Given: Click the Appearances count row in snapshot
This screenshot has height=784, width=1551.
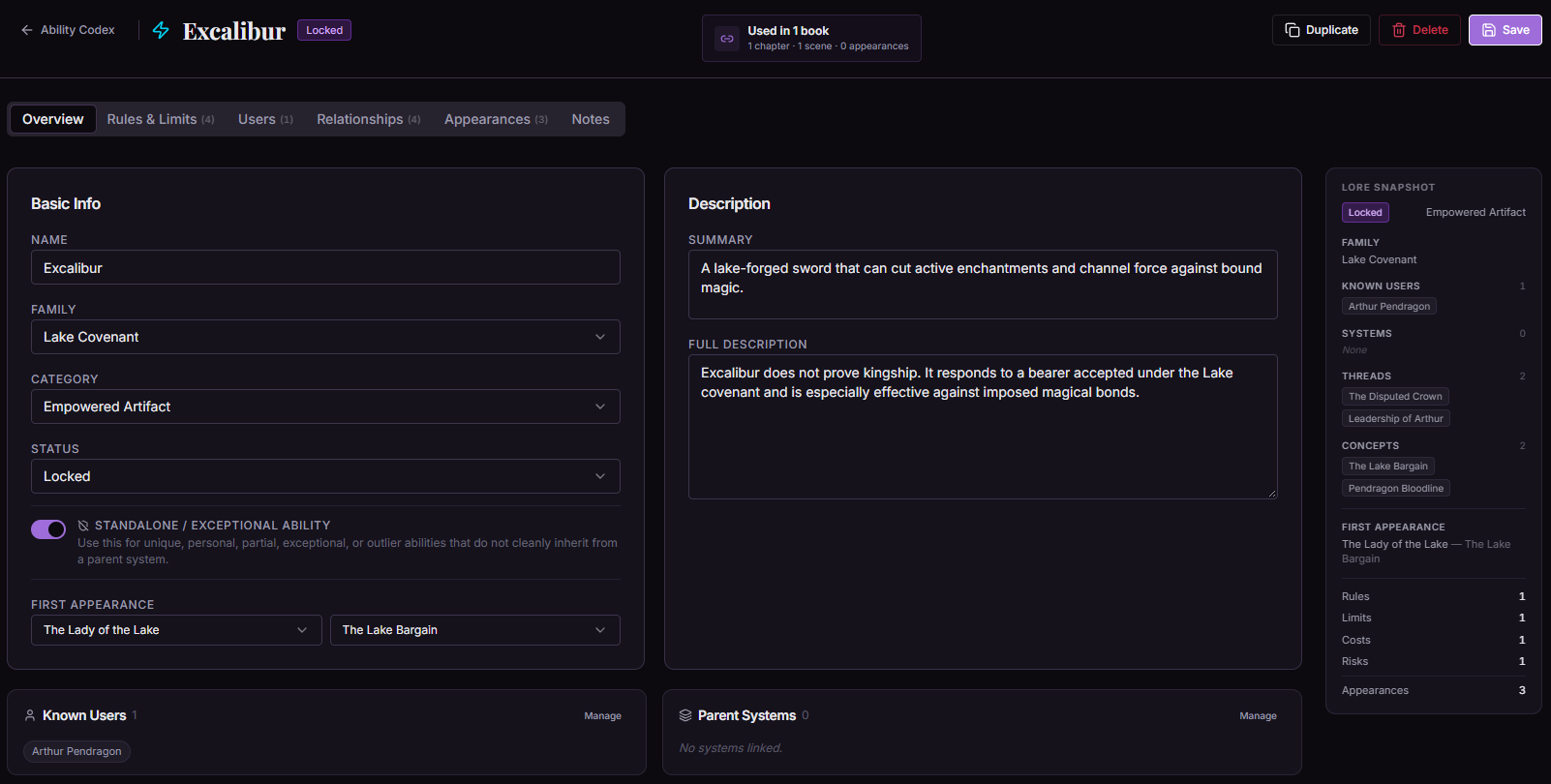Looking at the screenshot, I should pyautogui.click(x=1434, y=690).
